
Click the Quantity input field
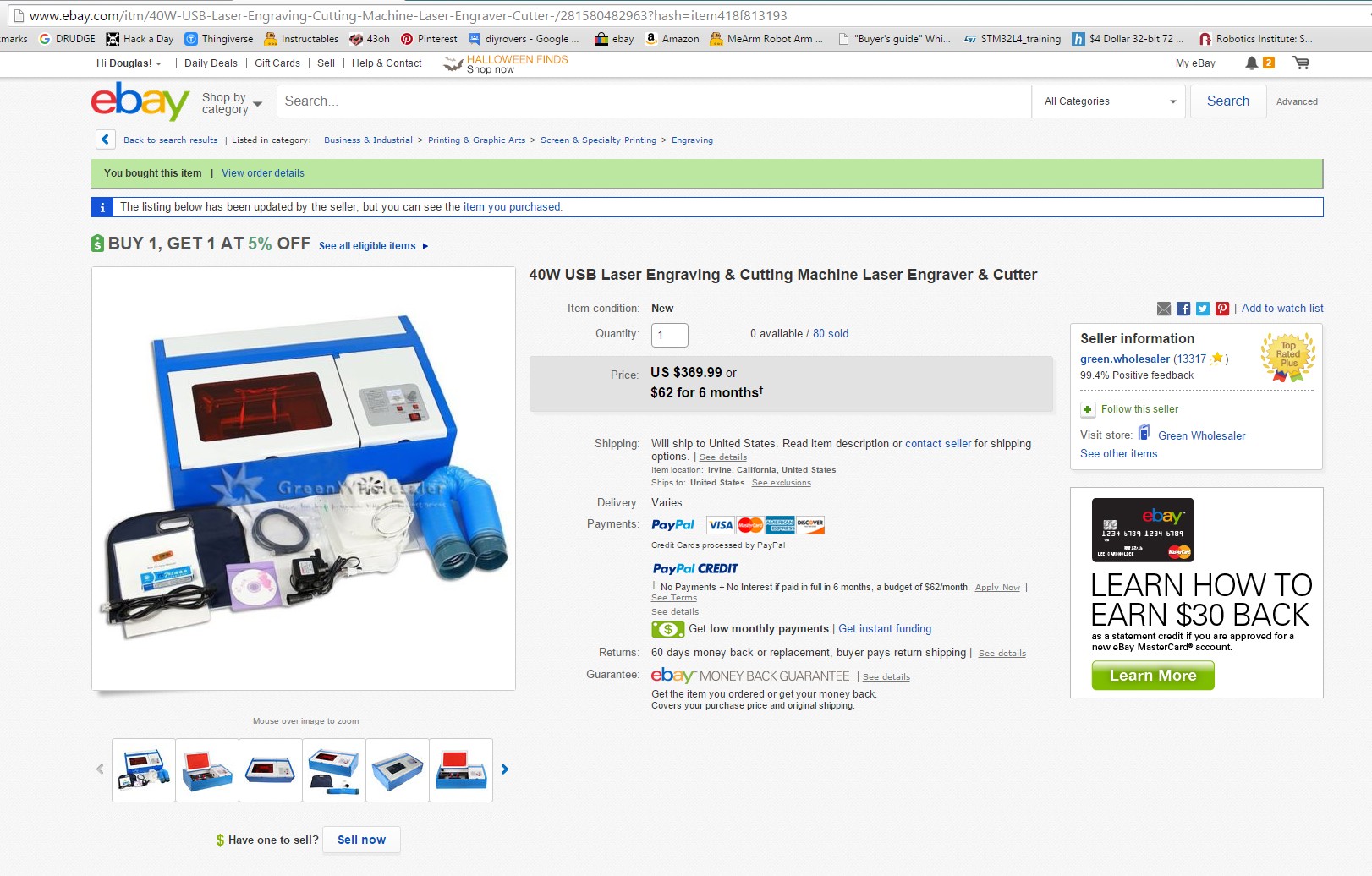click(x=670, y=335)
